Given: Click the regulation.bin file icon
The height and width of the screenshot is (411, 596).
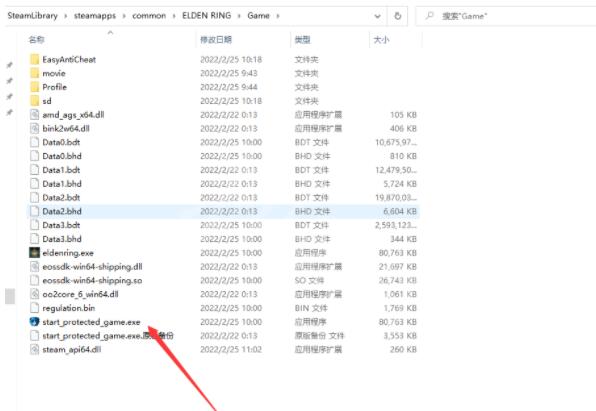Looking at the screenshot, I should pos(35,308).
